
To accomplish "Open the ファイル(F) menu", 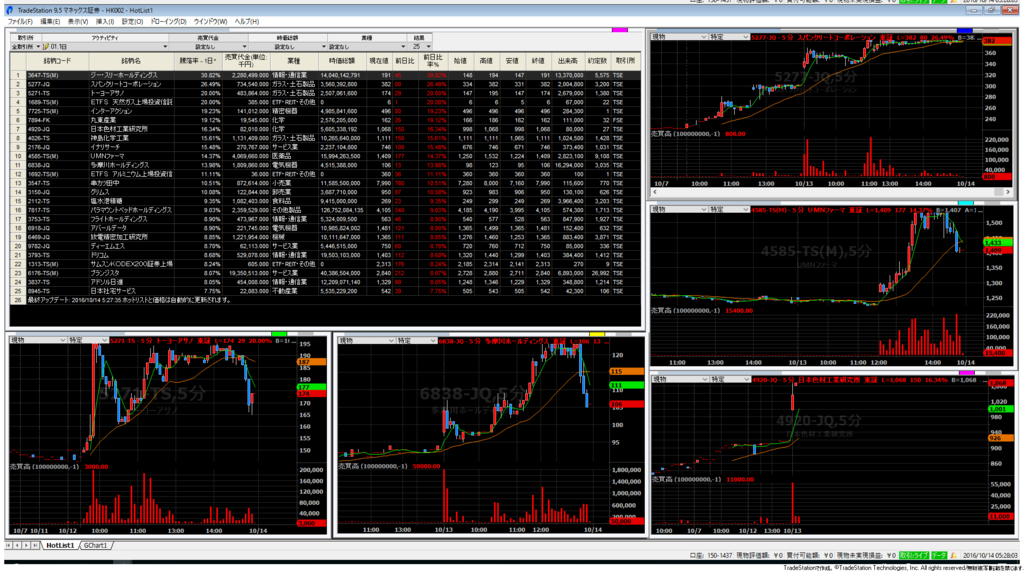I will coord(20,22).
